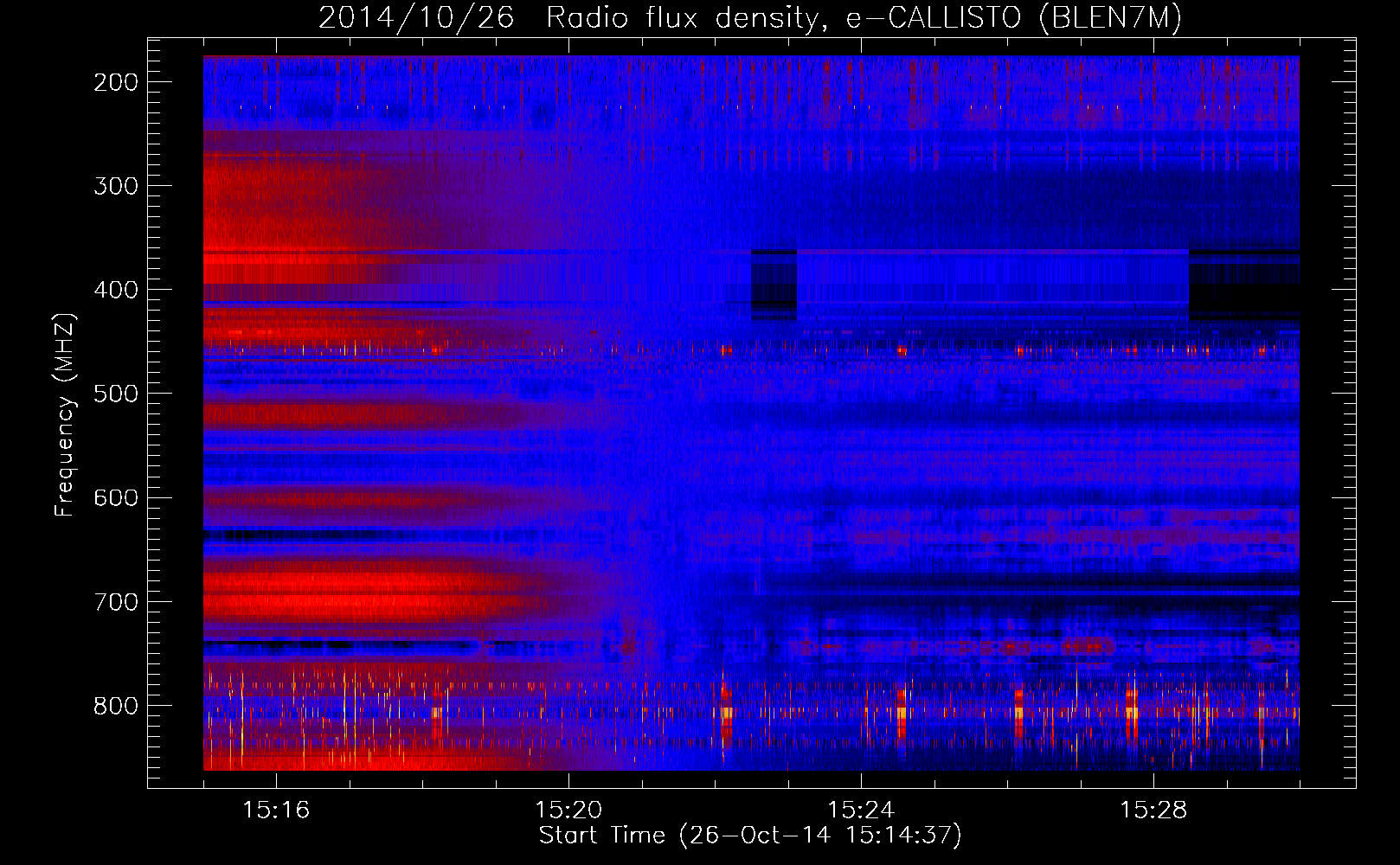Click the '800' frequency tick label
Screen dimensions: 1400x865
(x=116, y=706)
